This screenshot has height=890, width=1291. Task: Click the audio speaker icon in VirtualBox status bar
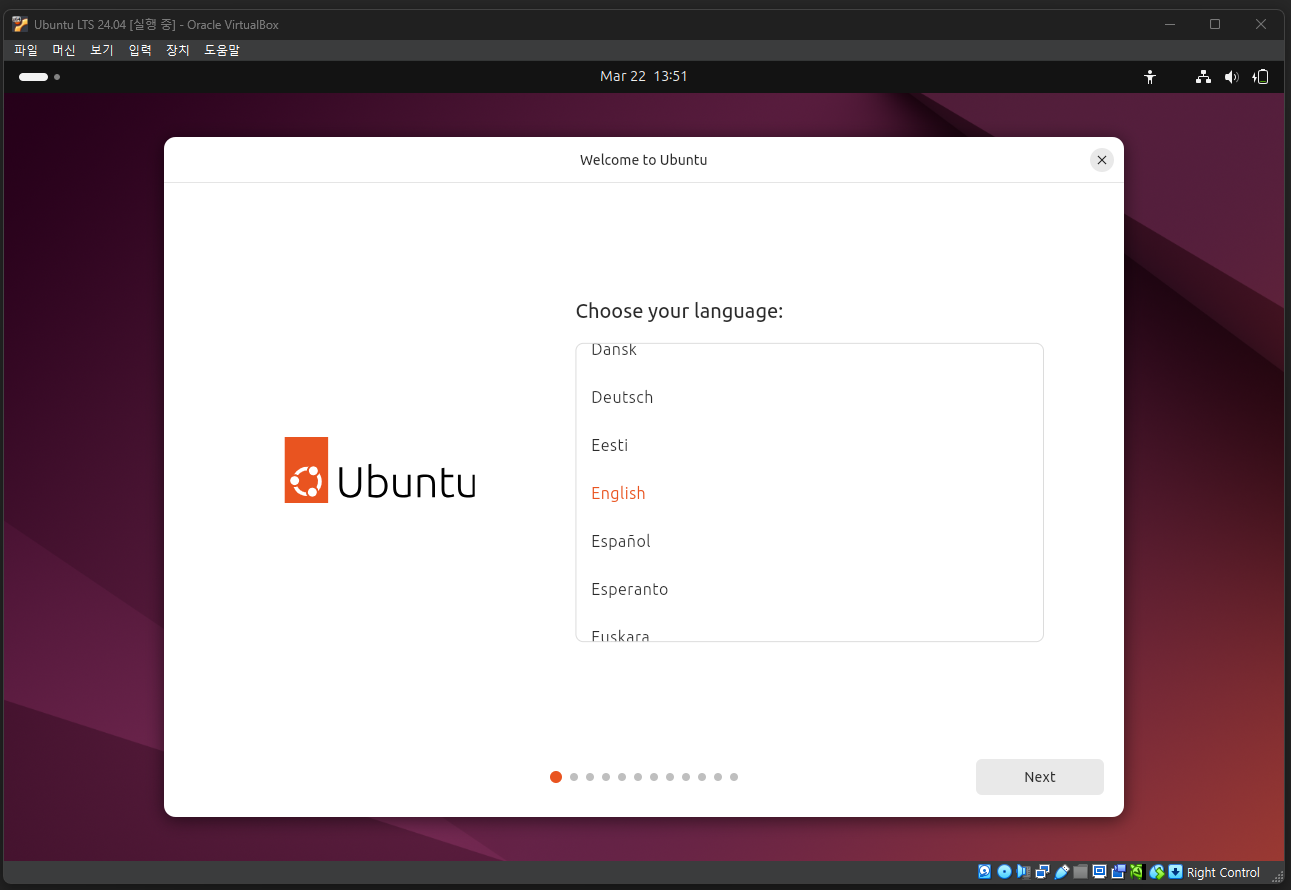(1023, 872)
